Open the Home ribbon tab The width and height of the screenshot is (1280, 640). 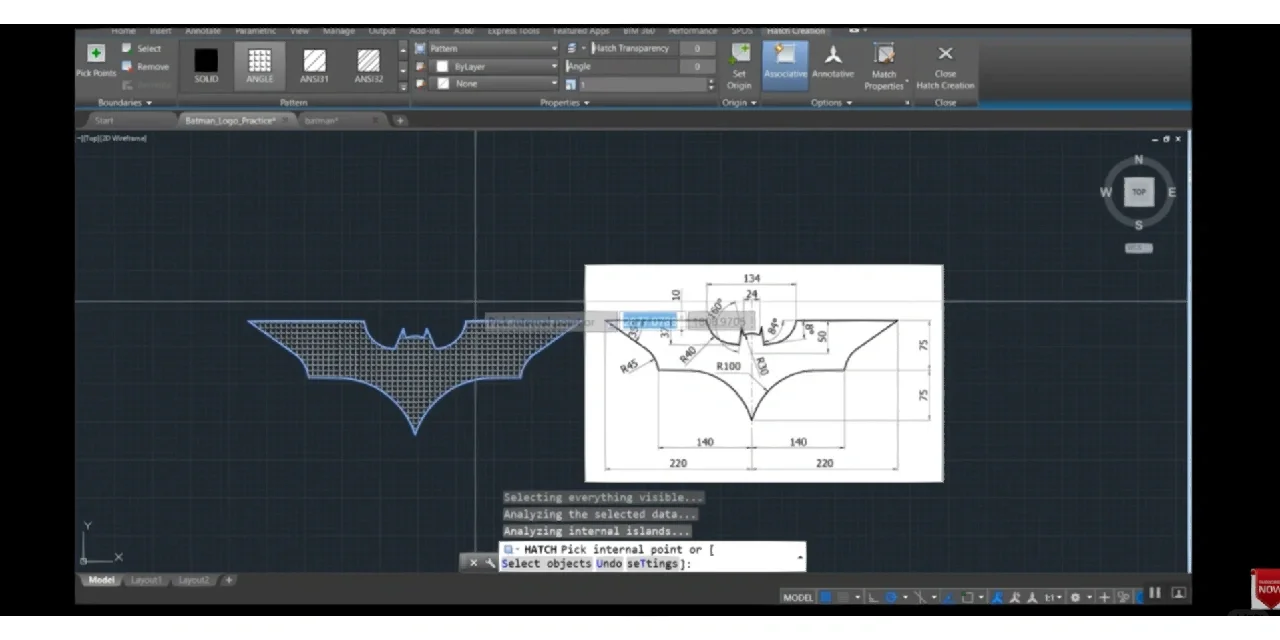pos(123,31)
